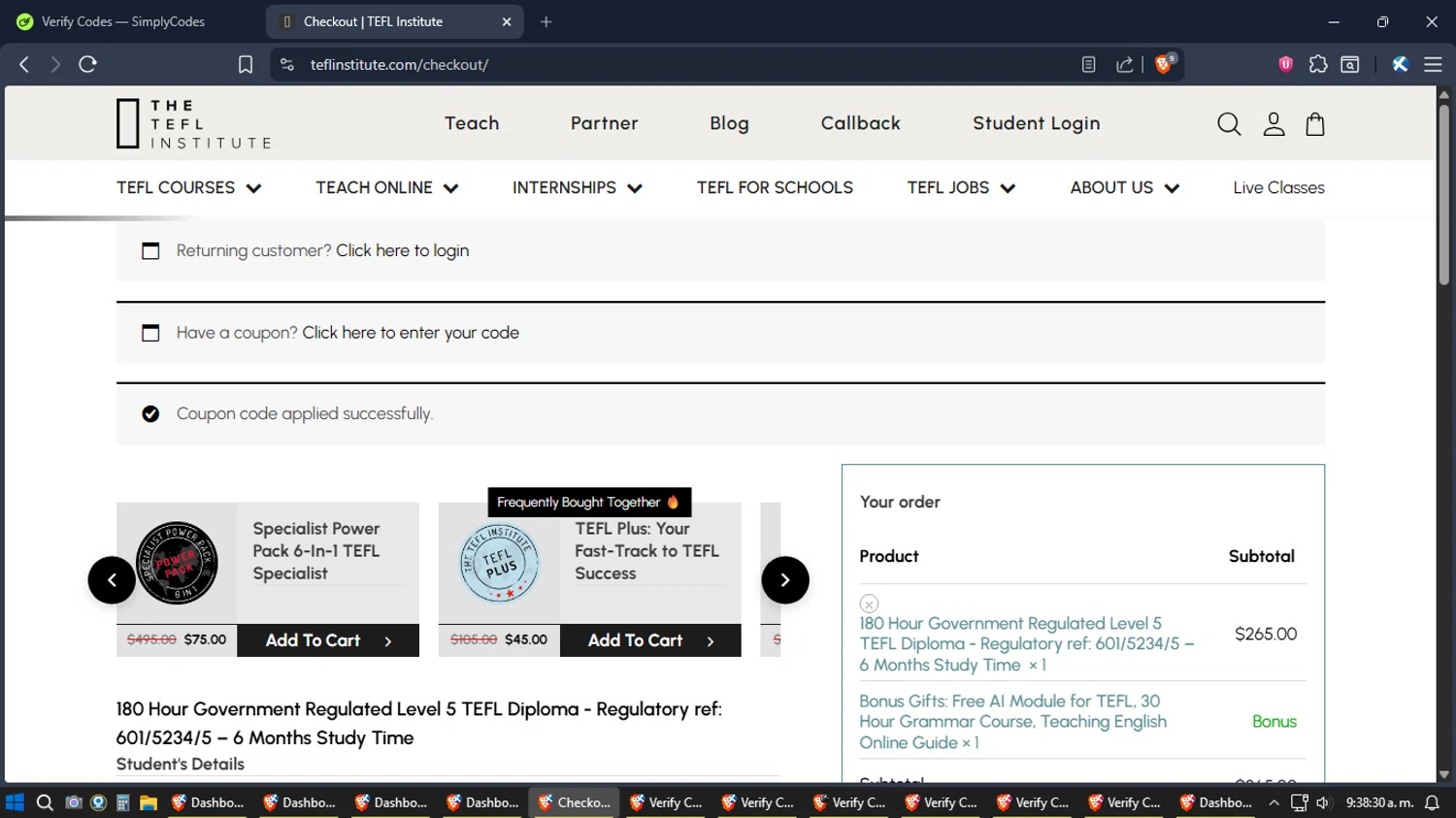The width and height of the screenshot is (1456, 818).
Task: Open Blog menu item
Action: coord(729,123)
